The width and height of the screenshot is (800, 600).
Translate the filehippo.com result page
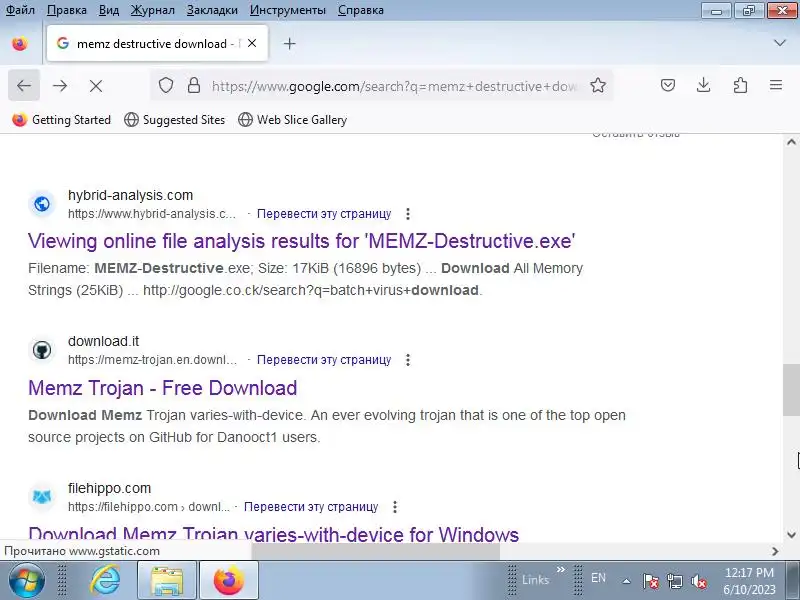coord(311,507)
